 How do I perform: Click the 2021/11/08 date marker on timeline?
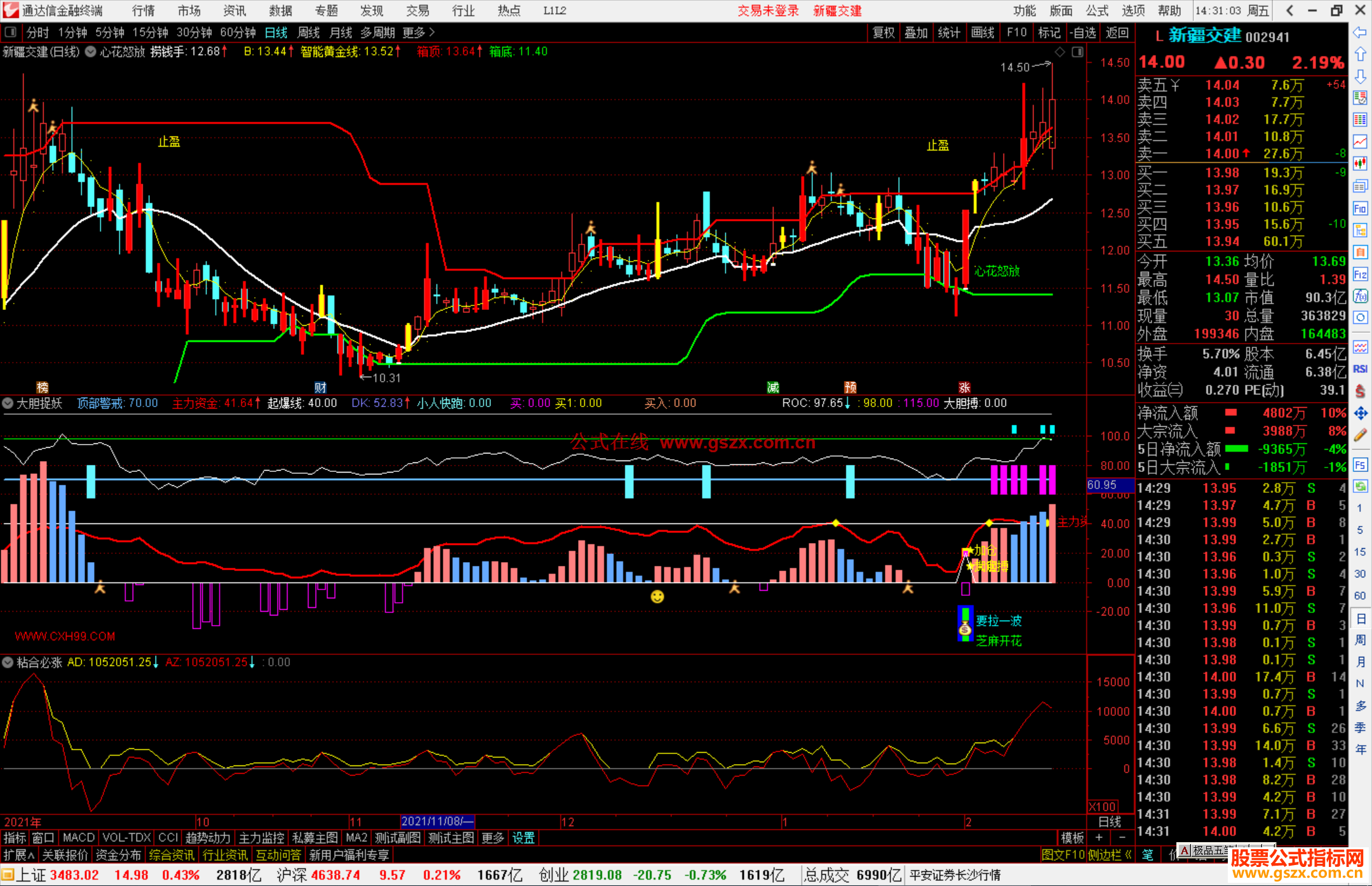click(x=438, y=821)
